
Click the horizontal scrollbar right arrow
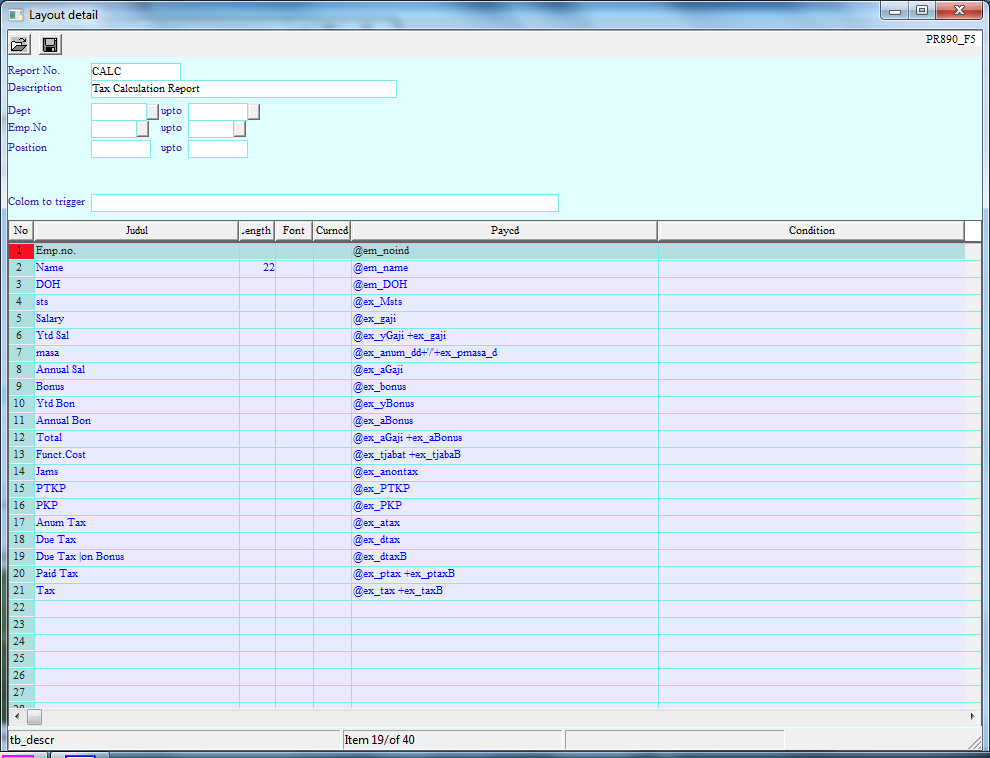pyautogui.click(x=974, y=717)
